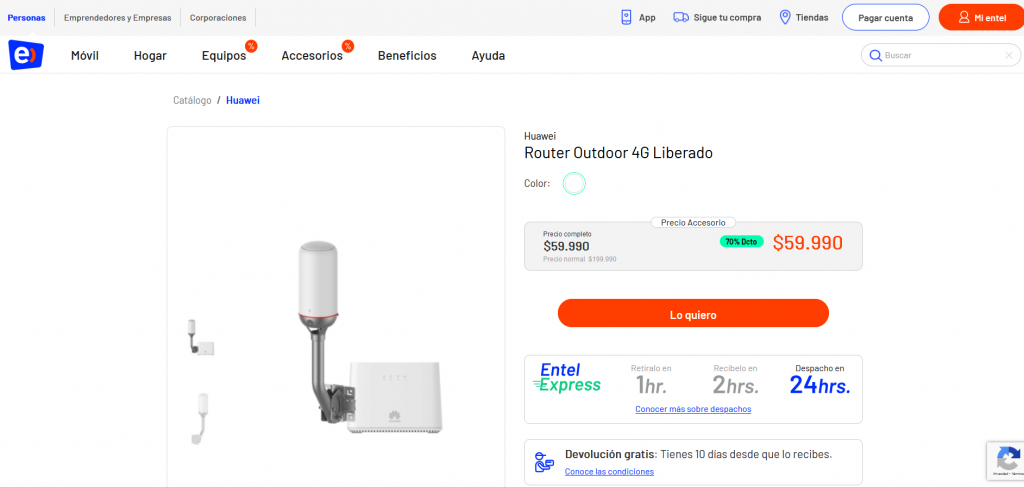Select the first router thumbnail image
This screenshot has height=488, width=1024.
coord(201,337)
